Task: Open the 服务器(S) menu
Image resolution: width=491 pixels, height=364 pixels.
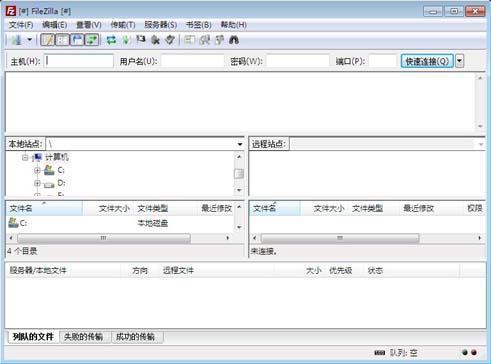Action: (x=161, y=25)
